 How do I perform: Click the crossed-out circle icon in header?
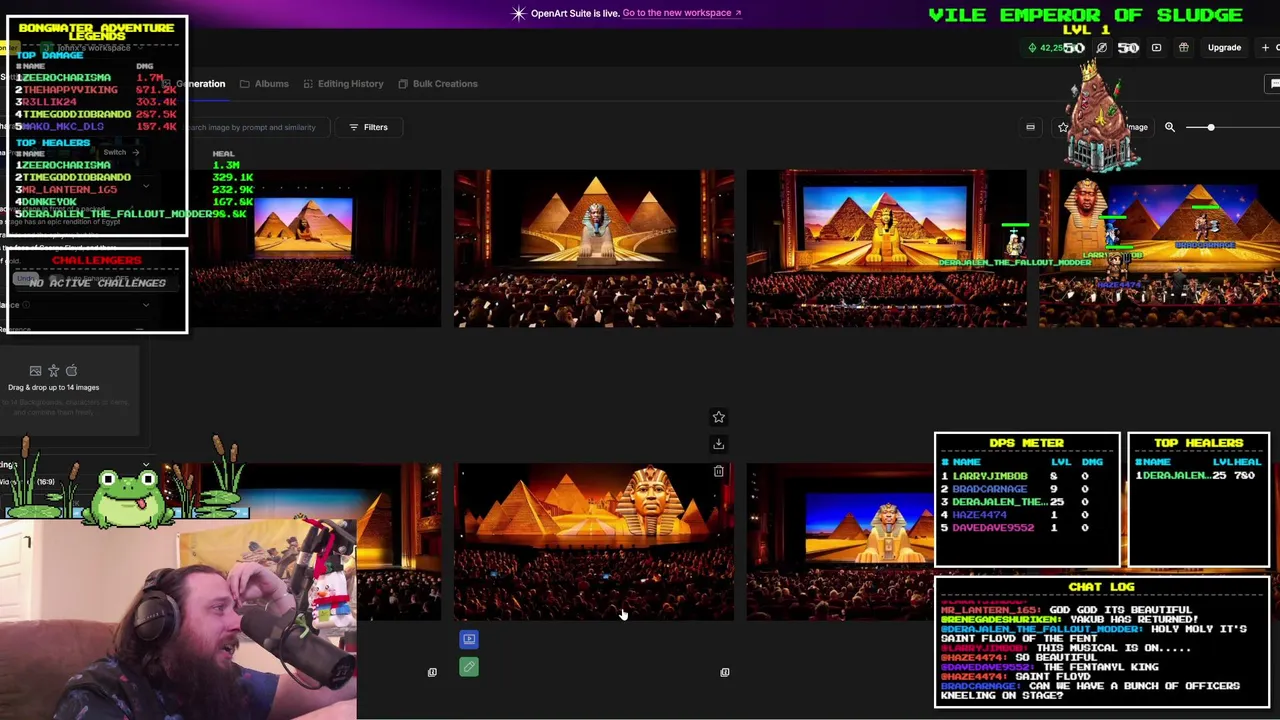(1101, 47)
